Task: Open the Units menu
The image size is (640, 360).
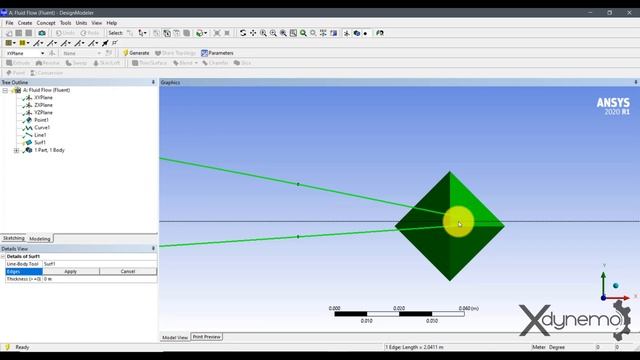Action: pyautogui.click(x=81, y=23)
